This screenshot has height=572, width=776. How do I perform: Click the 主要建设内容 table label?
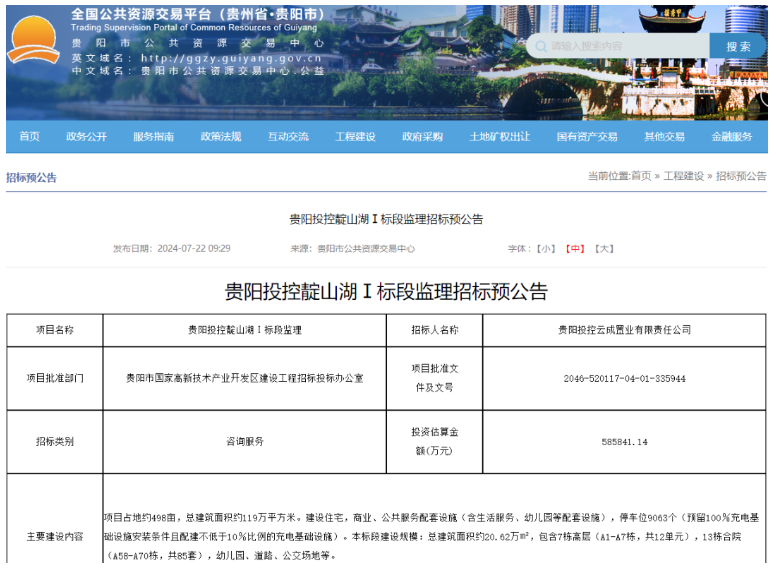tap(54, 536)
